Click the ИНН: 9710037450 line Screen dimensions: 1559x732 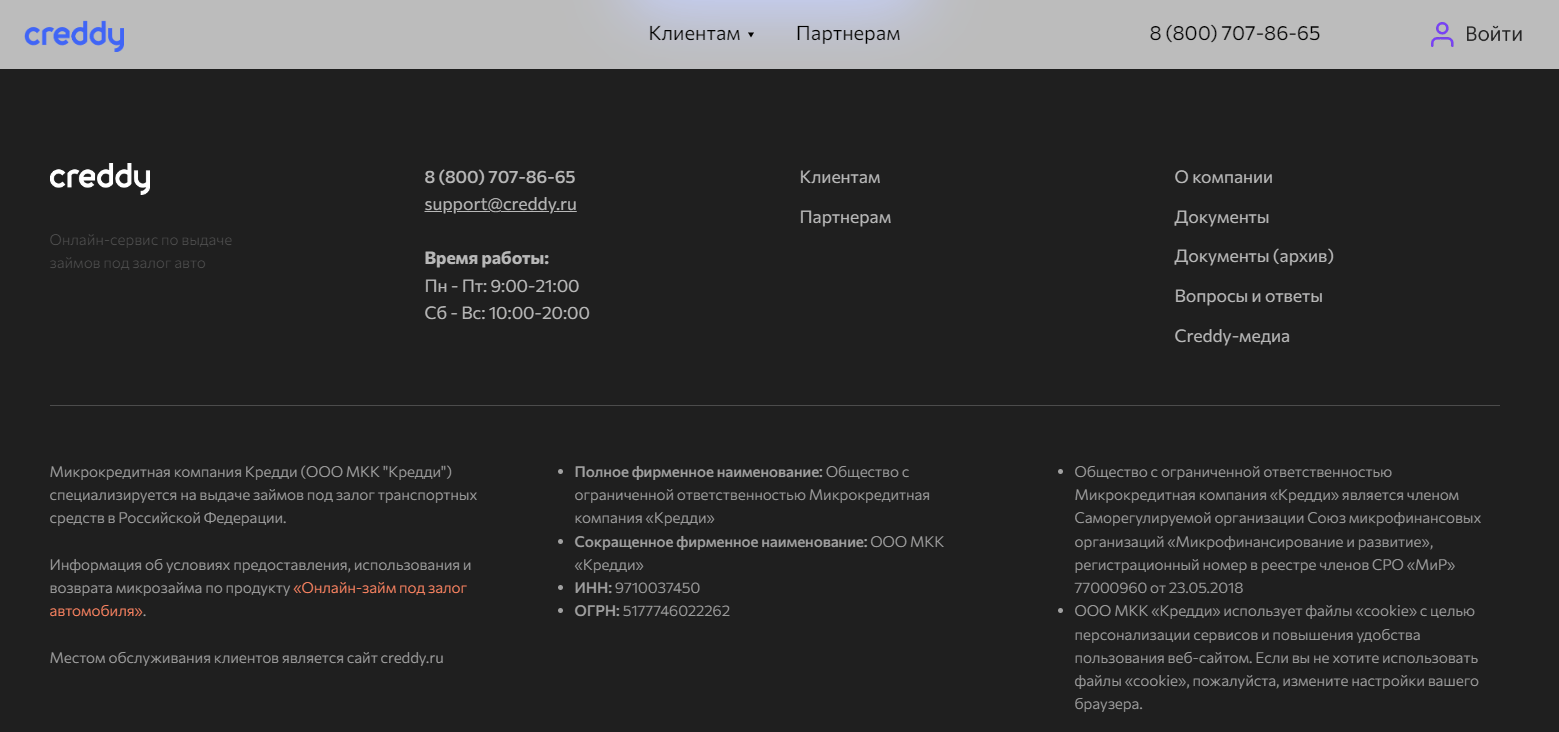coord(637,588)
